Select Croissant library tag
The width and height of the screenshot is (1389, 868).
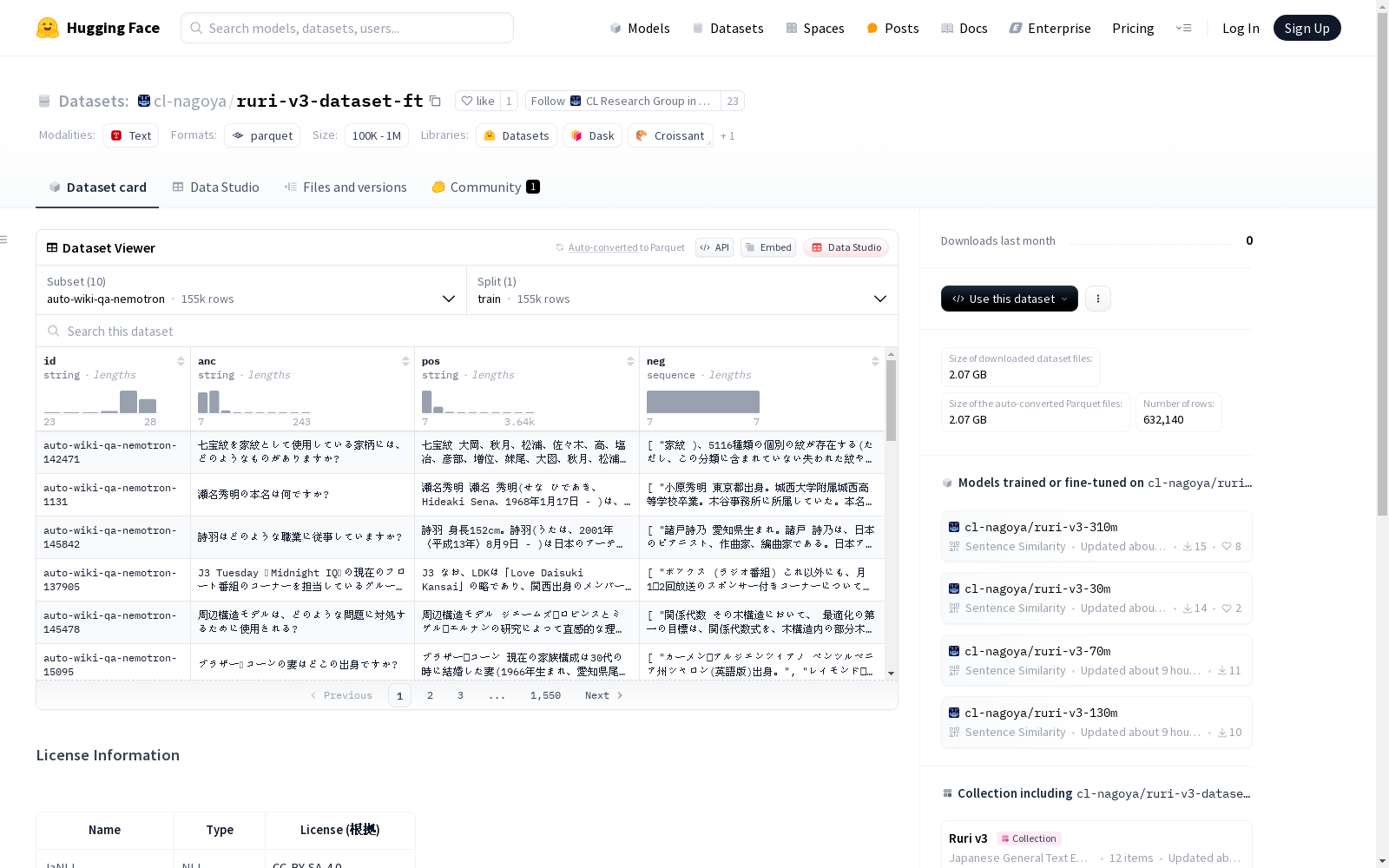[x=670, y=135]
